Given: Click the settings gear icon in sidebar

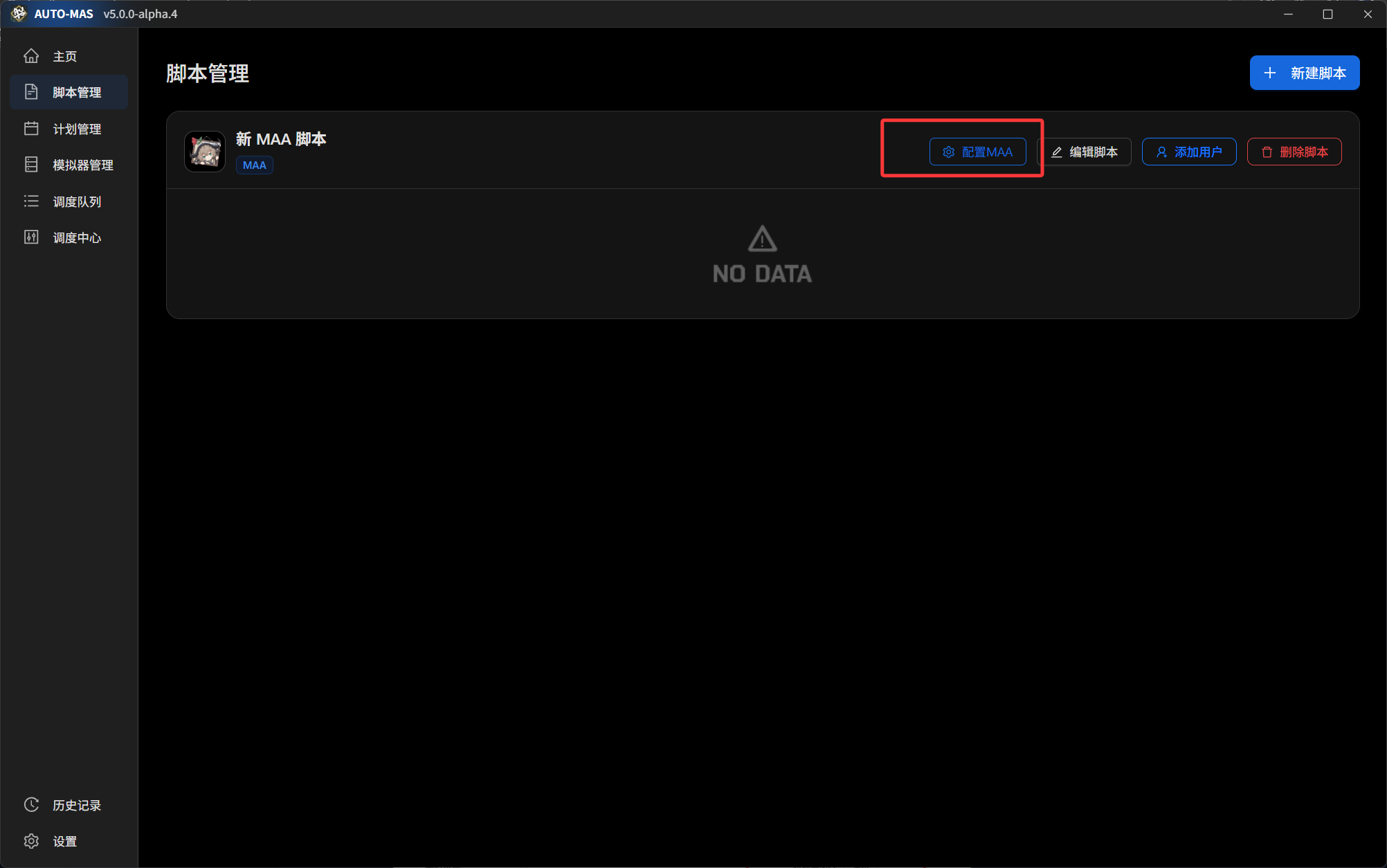Looking at the screenshot, I should tap(31, 841).
